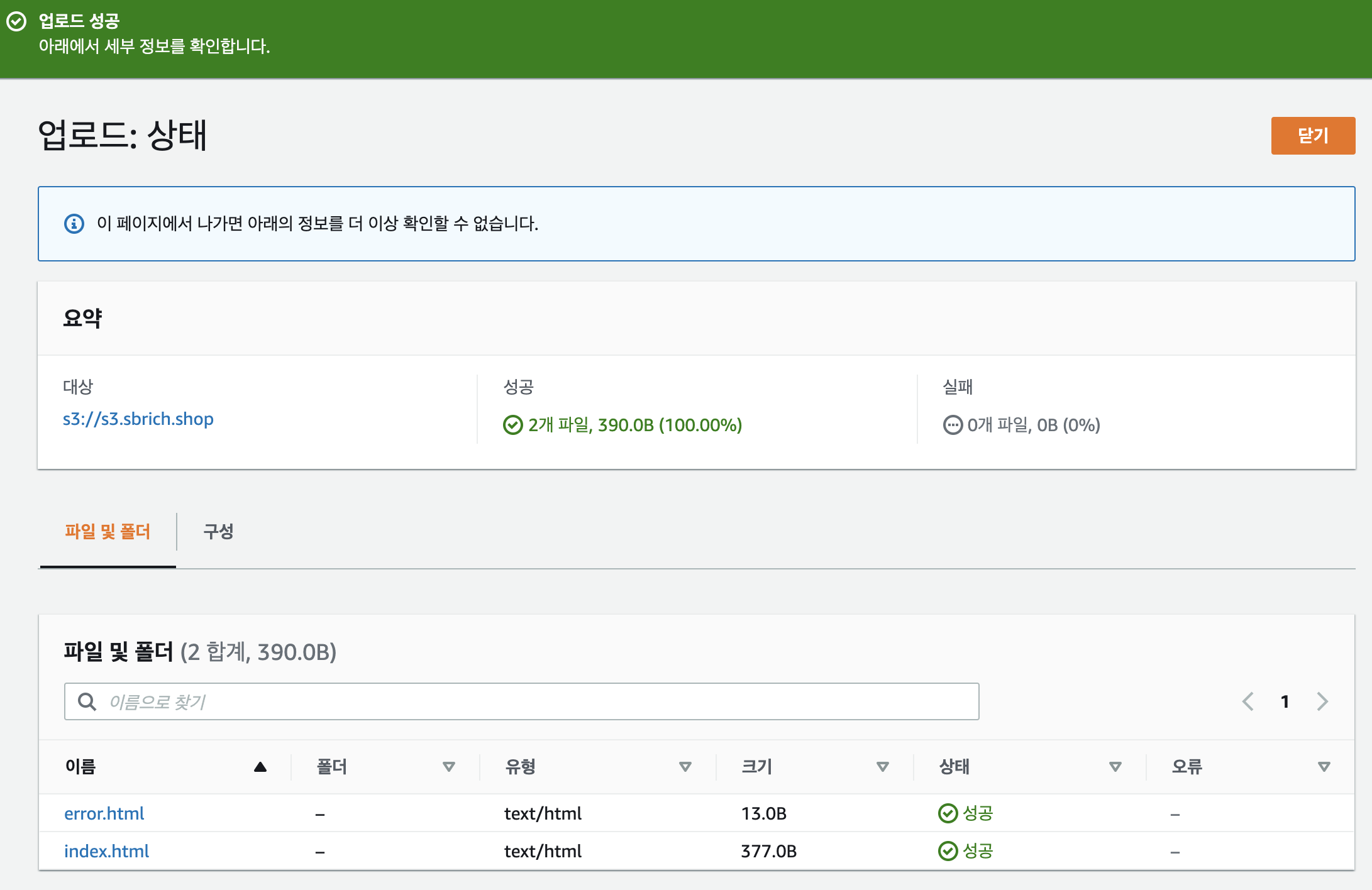This screenshot has height=890, width=1372.
Task: Sort by the 이름 column ascending arrow
Action: [260, 767]
